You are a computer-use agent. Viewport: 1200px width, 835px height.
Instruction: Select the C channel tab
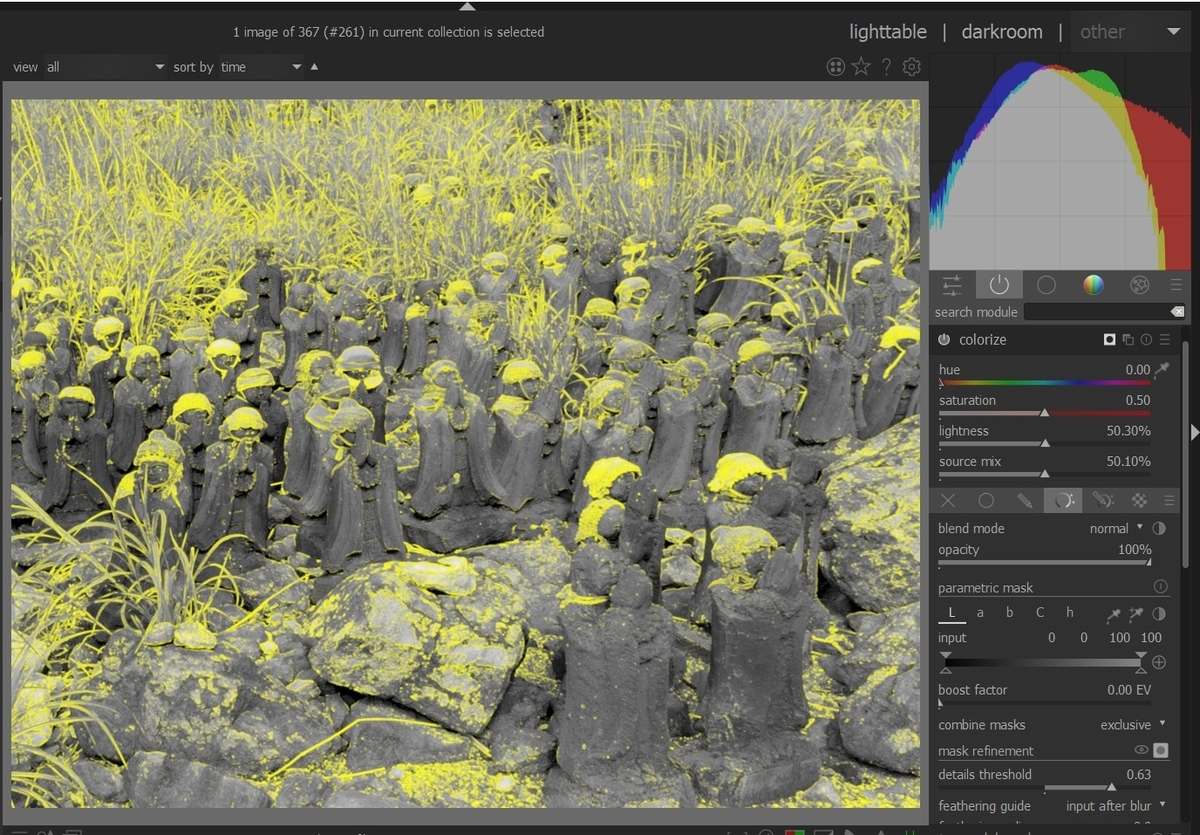(1039, 613)
